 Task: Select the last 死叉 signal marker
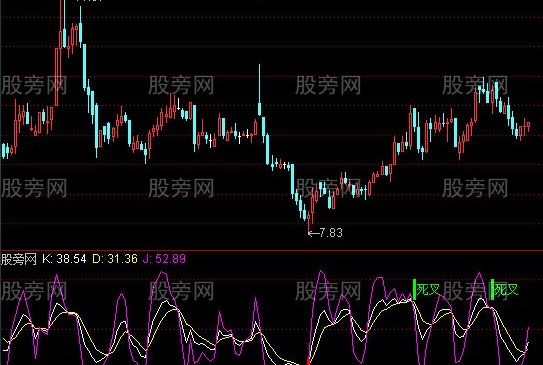506,290
